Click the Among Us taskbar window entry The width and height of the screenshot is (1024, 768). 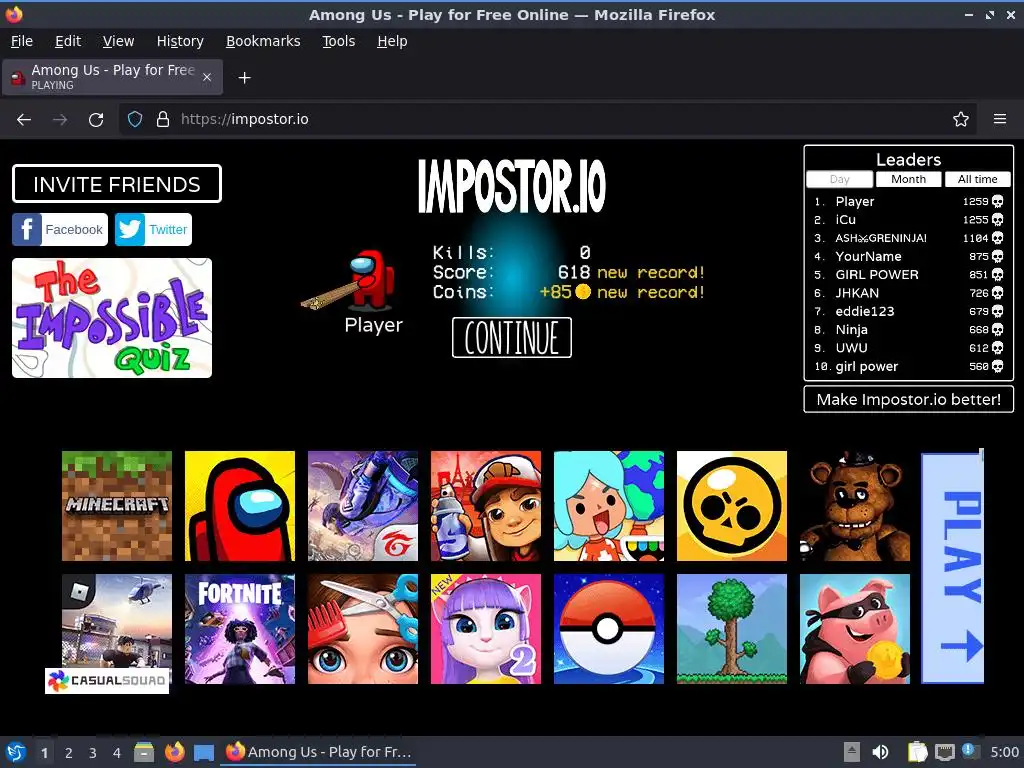[319, 752]
